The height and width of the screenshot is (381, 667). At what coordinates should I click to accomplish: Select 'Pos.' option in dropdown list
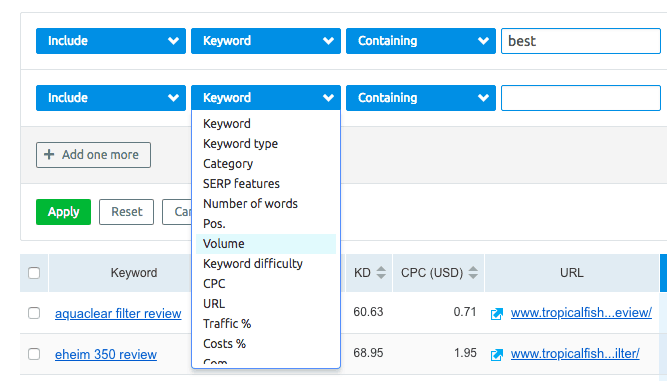[266, 224]
